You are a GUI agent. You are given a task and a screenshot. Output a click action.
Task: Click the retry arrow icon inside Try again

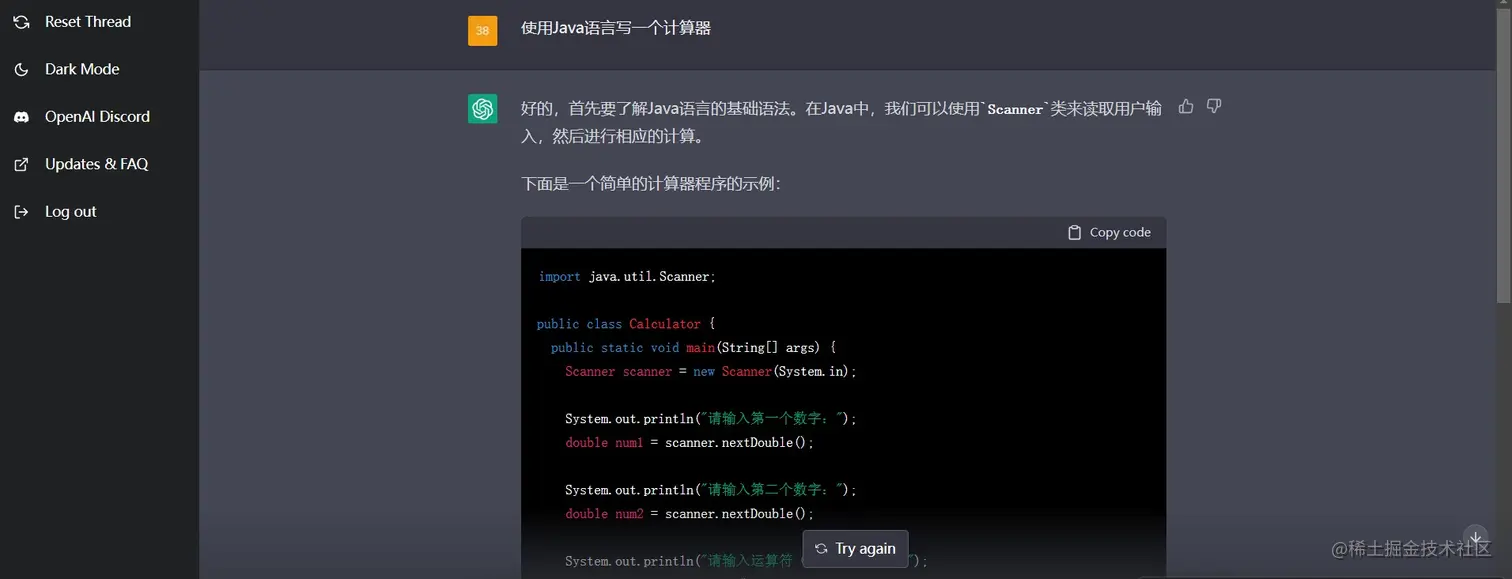pos(822,548)
